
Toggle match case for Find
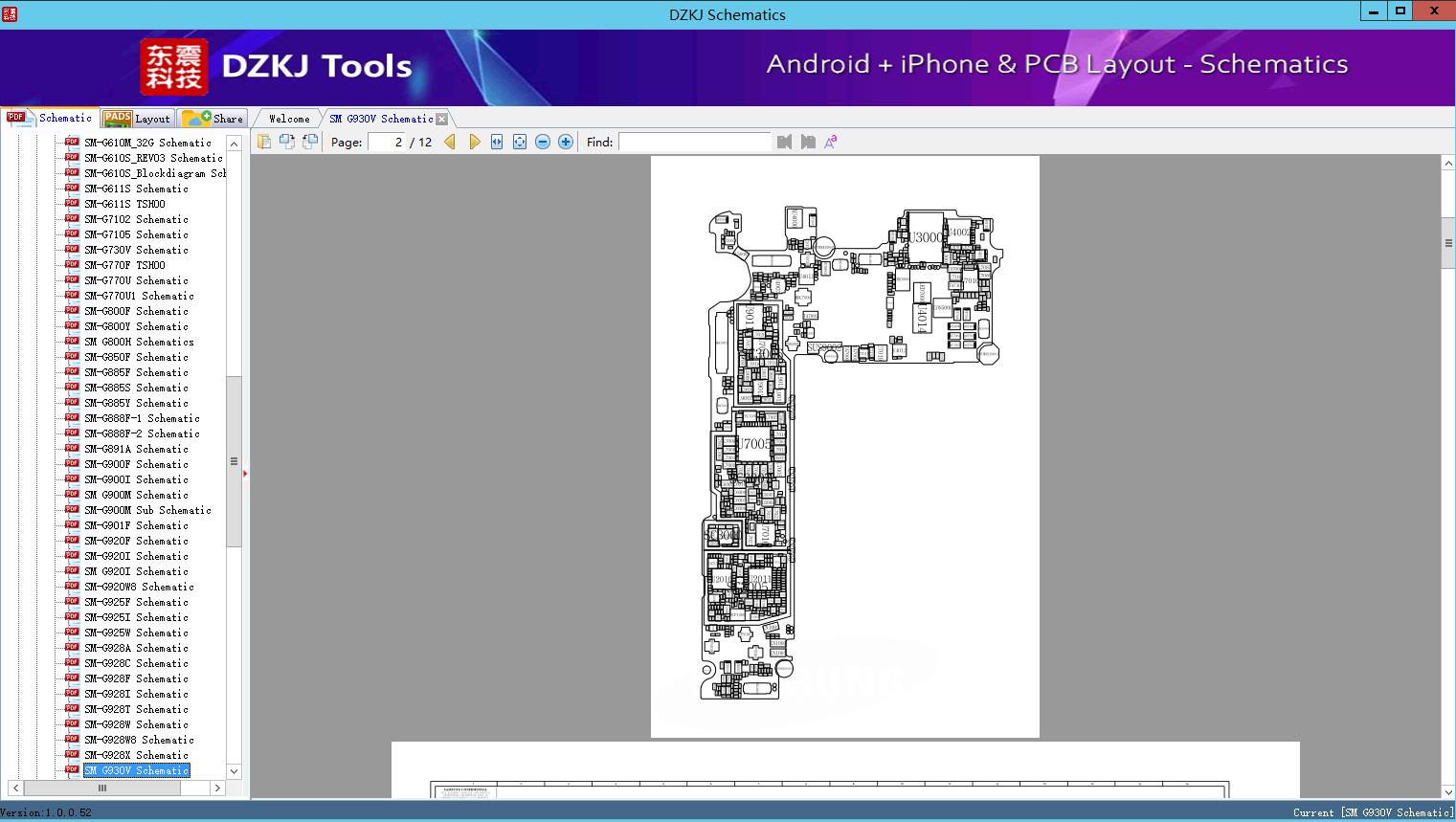coord(831,142)
